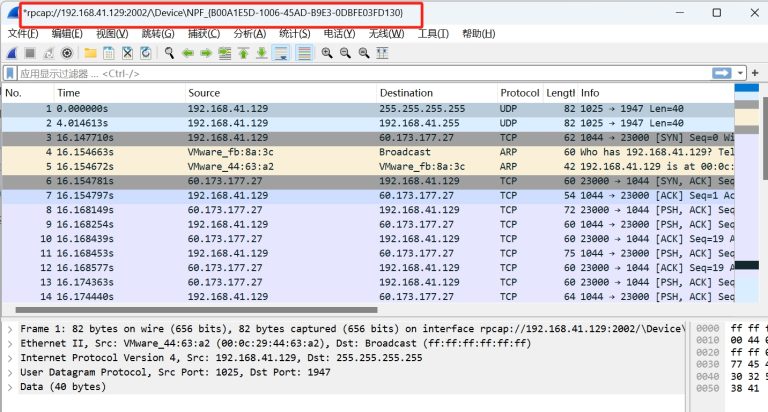Select packet 14 at 16.174440s

(x=368, y=297)
